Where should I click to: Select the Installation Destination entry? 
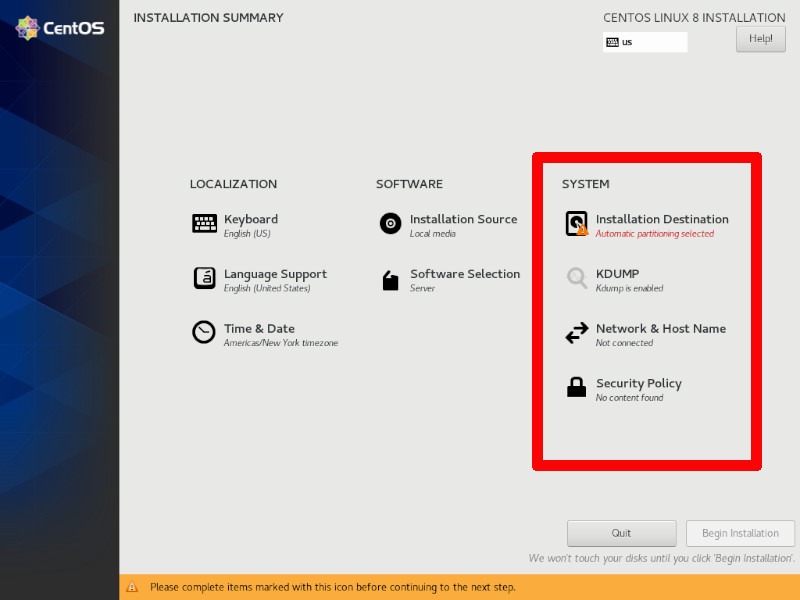pos(662,219)
